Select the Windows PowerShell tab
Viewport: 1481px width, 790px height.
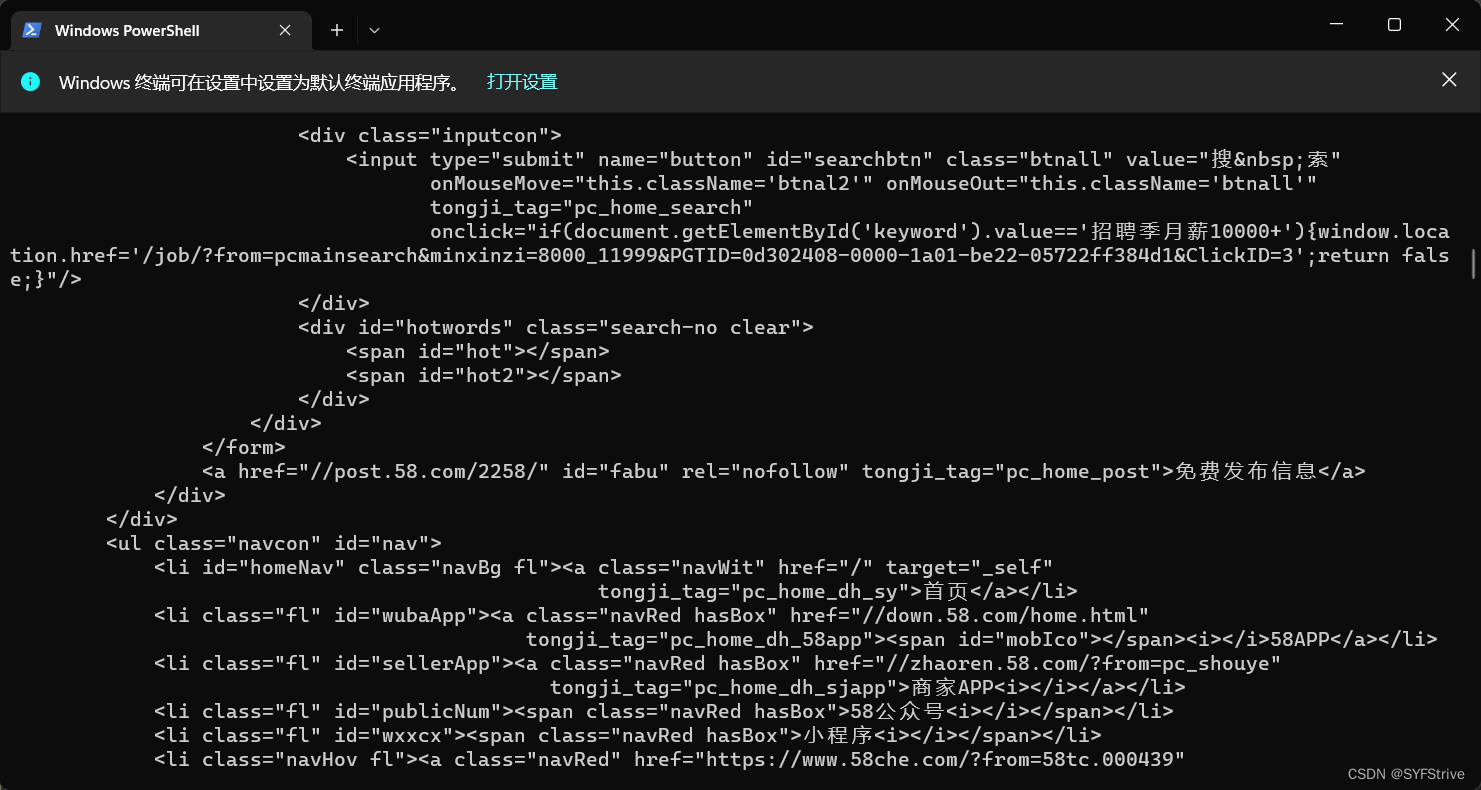point(160,30)
